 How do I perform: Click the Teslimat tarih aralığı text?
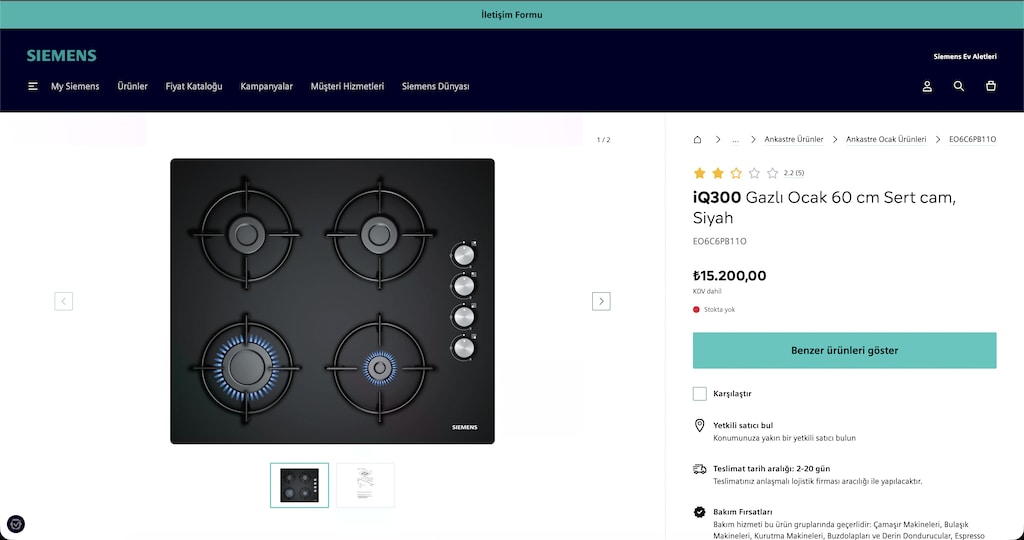(771, 469)
